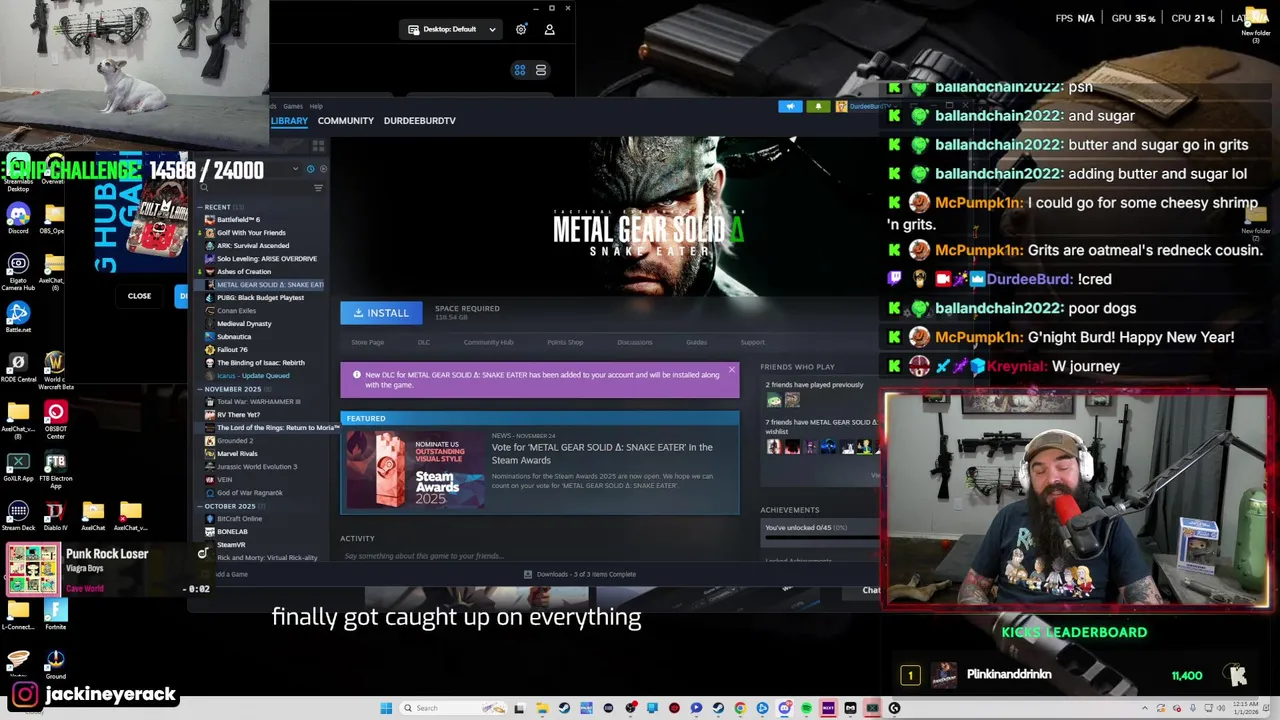Click the Steam announcements megaphone icon
1280x720 pixels.
(790, 106)
